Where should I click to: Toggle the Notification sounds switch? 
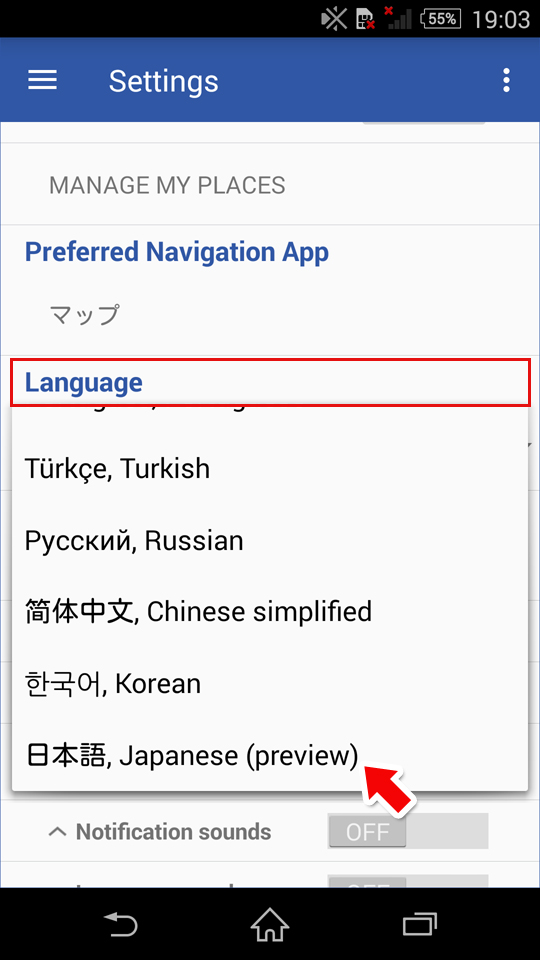[x=408, y=831]
